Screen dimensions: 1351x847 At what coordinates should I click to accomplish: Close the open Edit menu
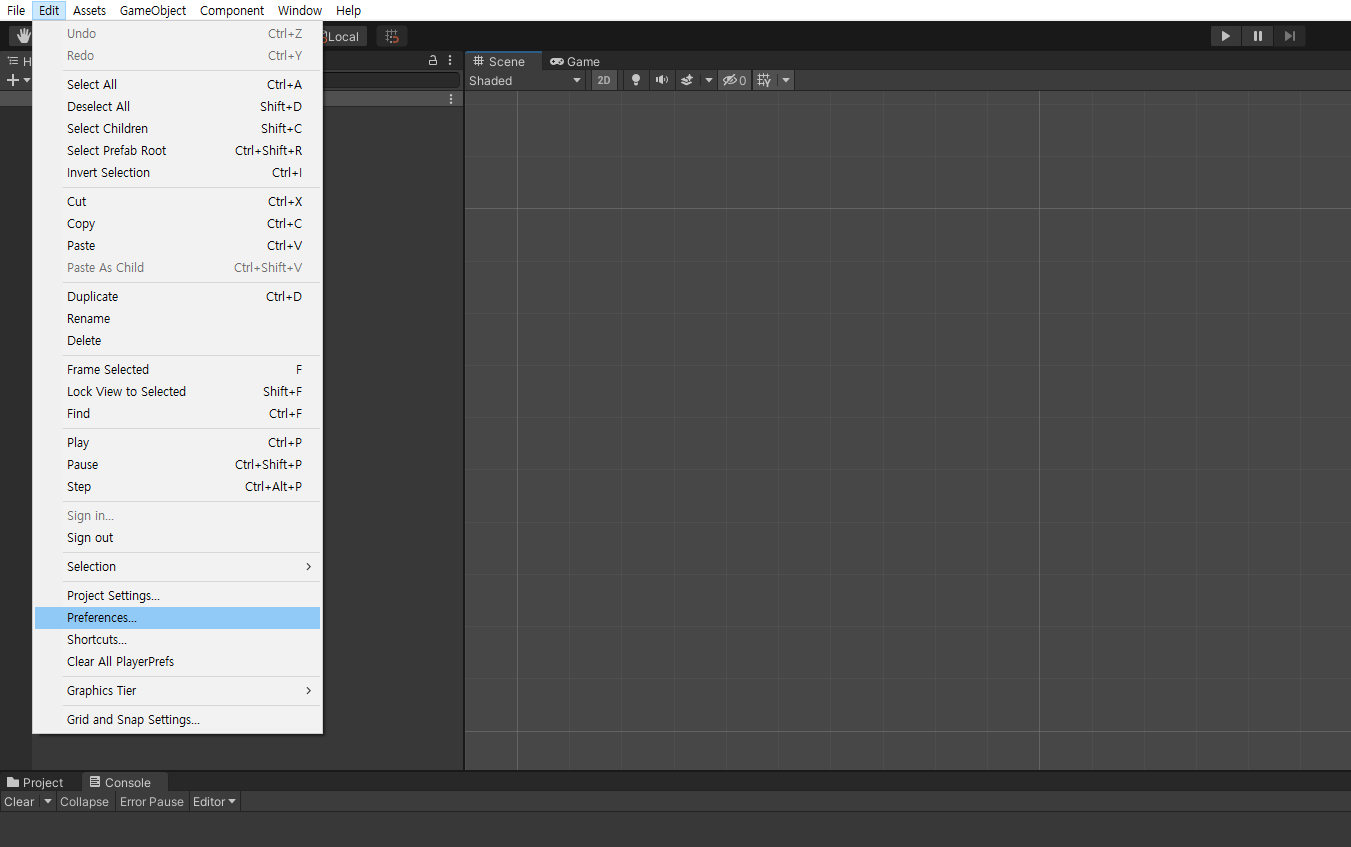[49, 10]
